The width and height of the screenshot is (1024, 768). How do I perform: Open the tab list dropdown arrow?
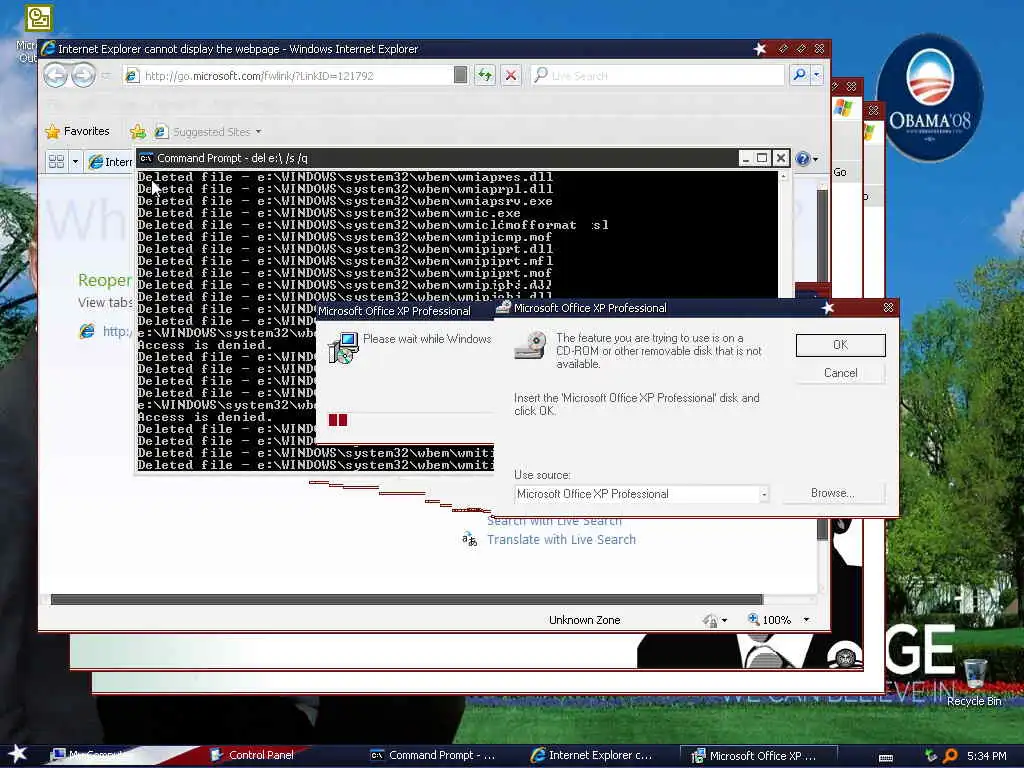(x=75, y=161)
